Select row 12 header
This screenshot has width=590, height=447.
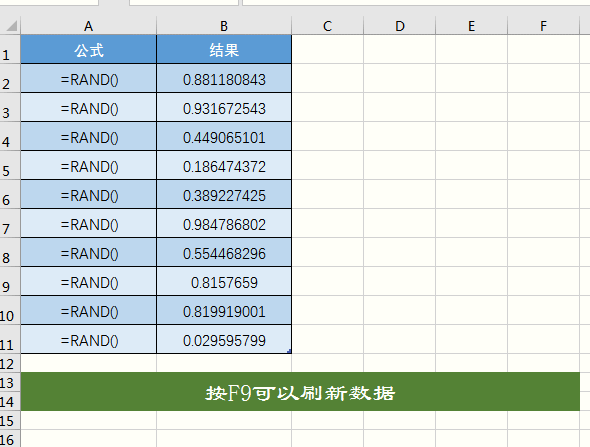[10, 363]
